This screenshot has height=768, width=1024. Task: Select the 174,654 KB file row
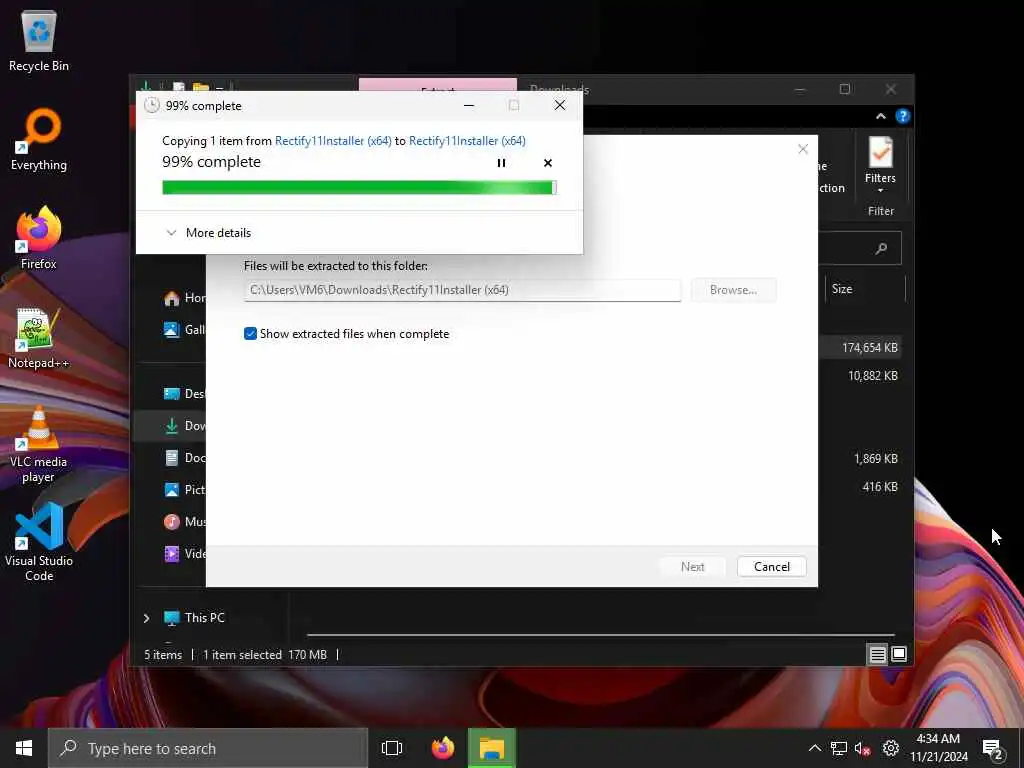pos(869,347)
